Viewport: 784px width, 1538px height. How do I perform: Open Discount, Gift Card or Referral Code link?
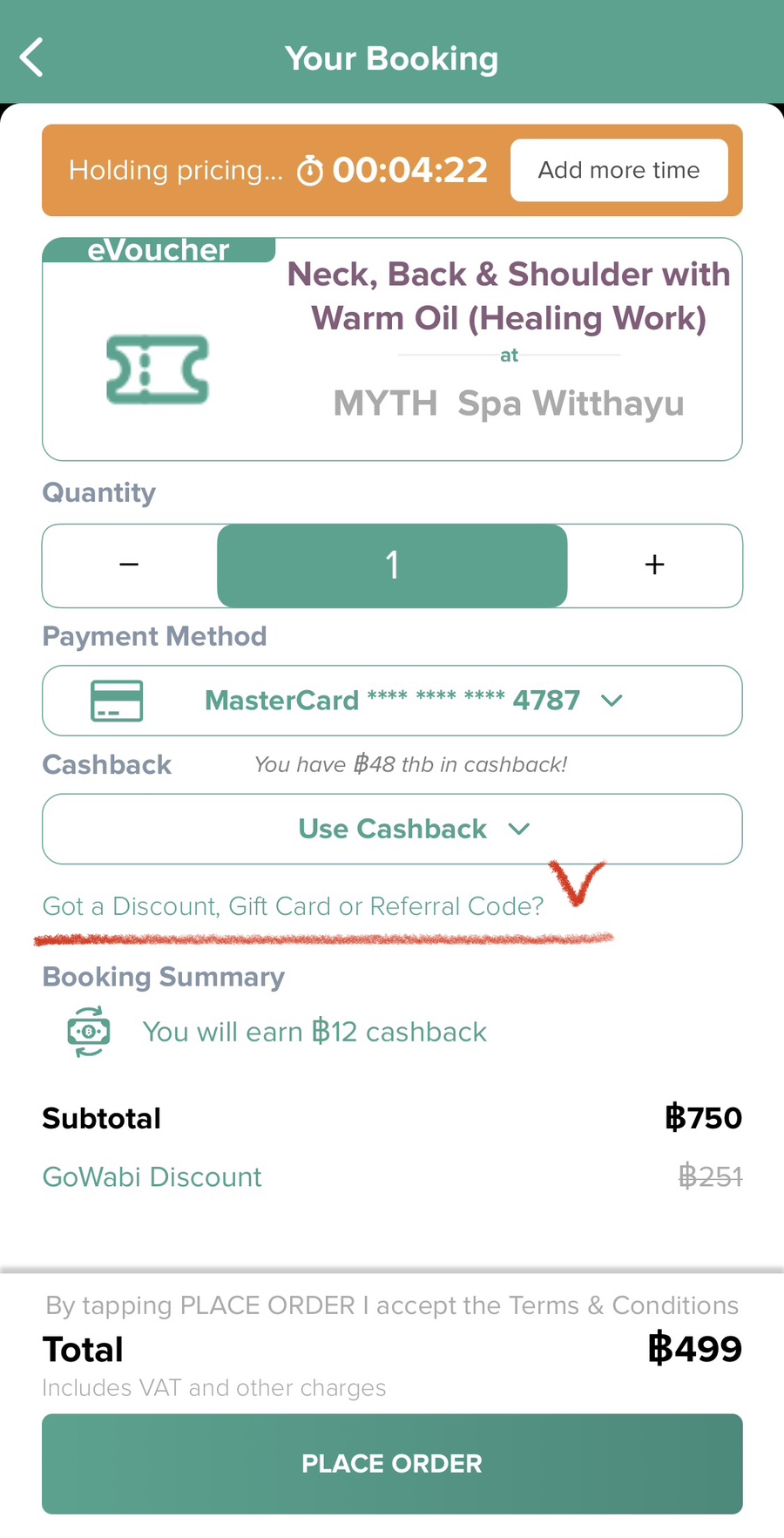click(294, 906)
